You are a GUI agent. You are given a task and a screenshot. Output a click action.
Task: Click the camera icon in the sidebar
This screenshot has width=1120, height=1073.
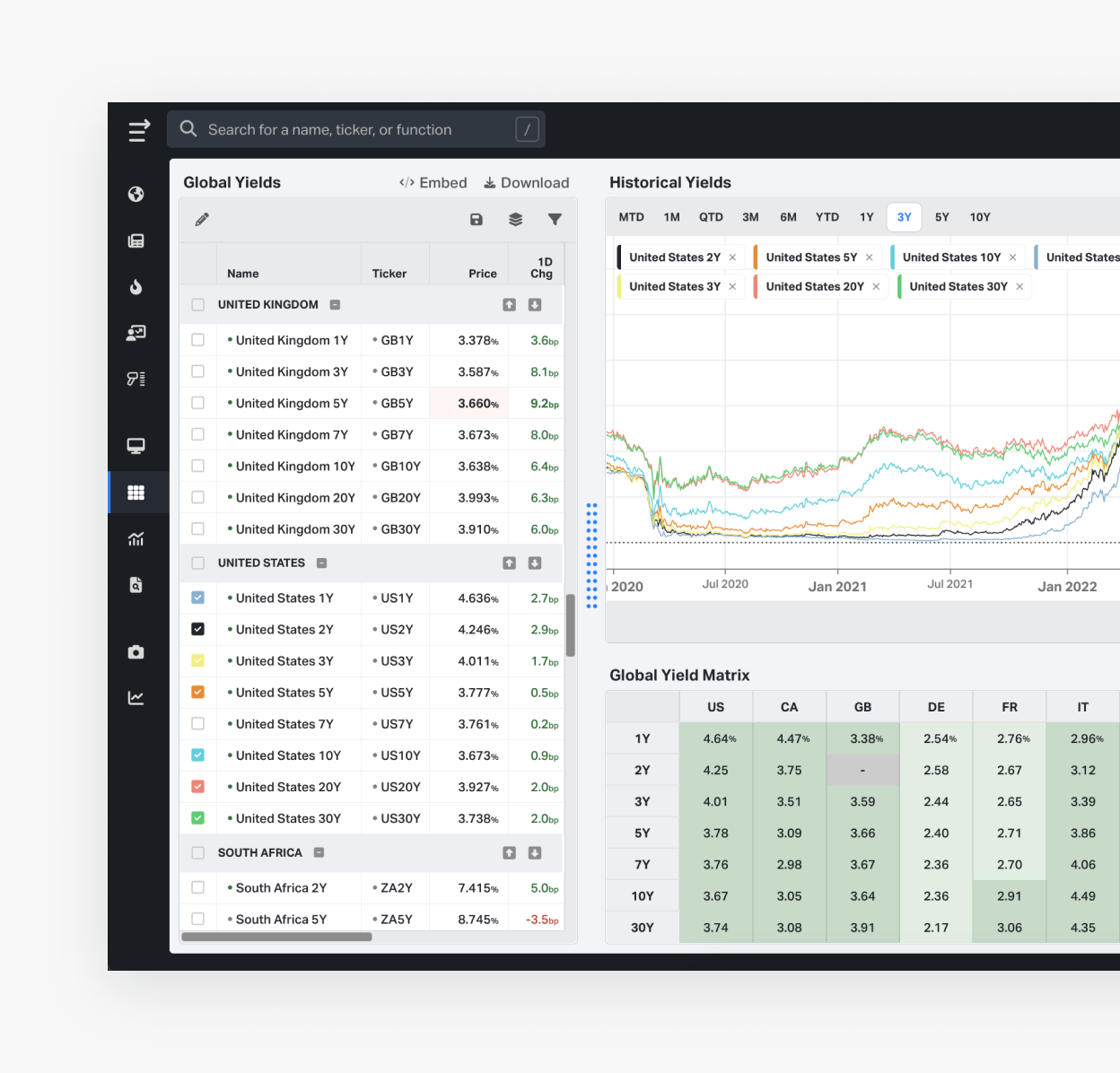click(x=136, y=652)
